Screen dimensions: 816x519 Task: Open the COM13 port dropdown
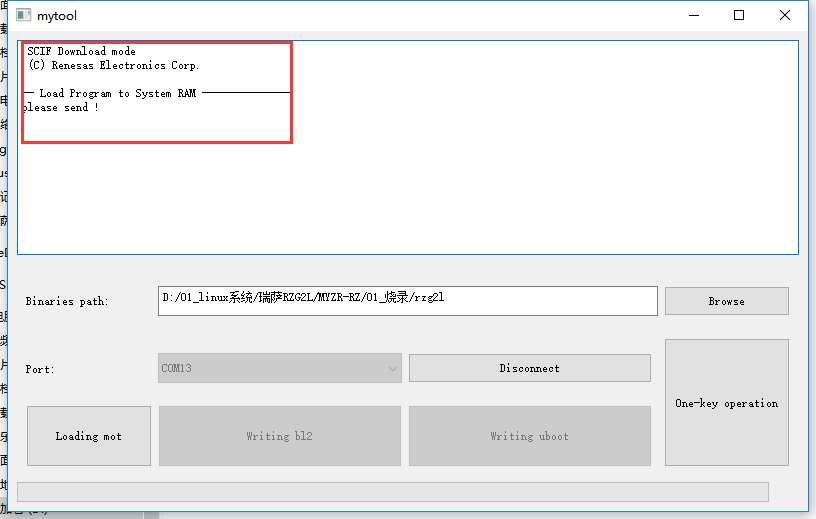(279, 368)
